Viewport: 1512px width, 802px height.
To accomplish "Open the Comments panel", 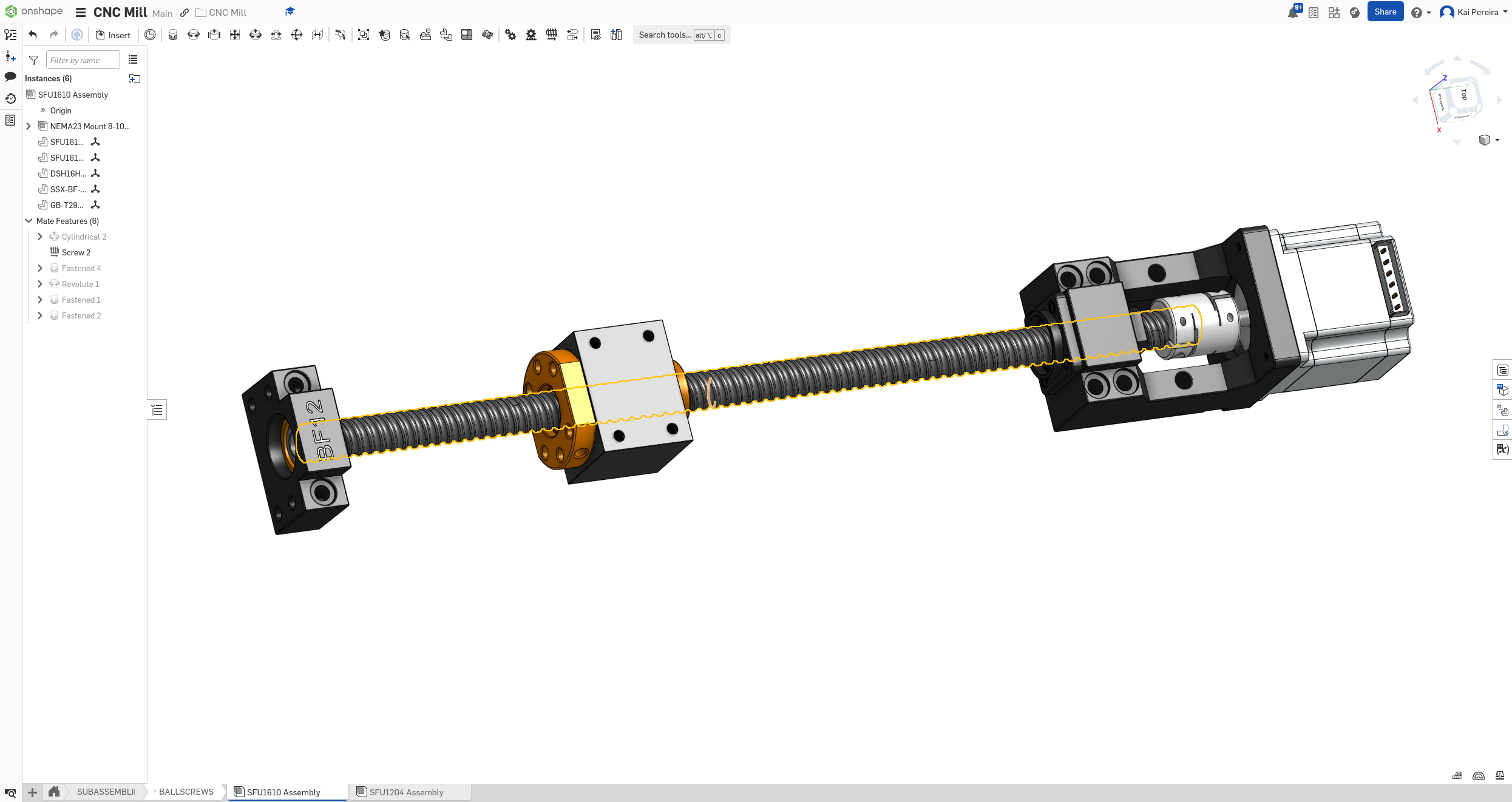I will (10, 77).
